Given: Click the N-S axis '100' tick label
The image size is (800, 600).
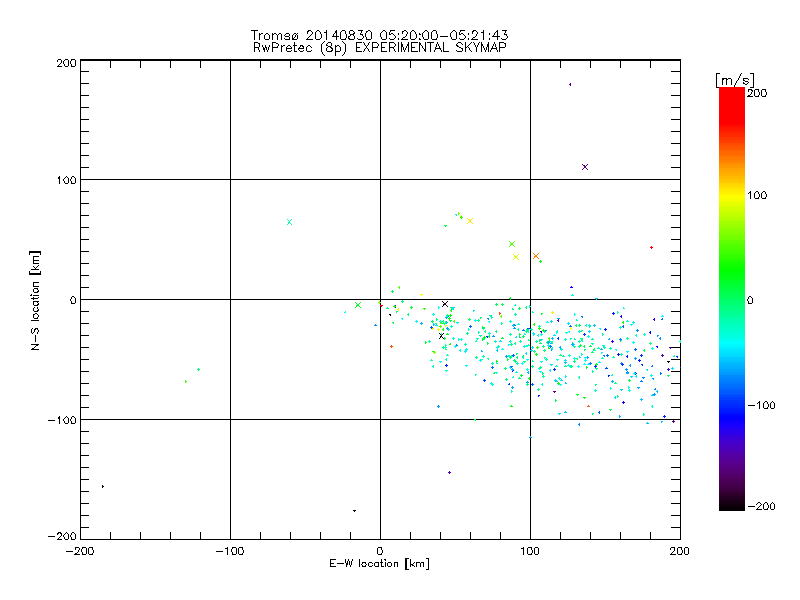Looking at the screenshot, I should [x=66, y=180].
